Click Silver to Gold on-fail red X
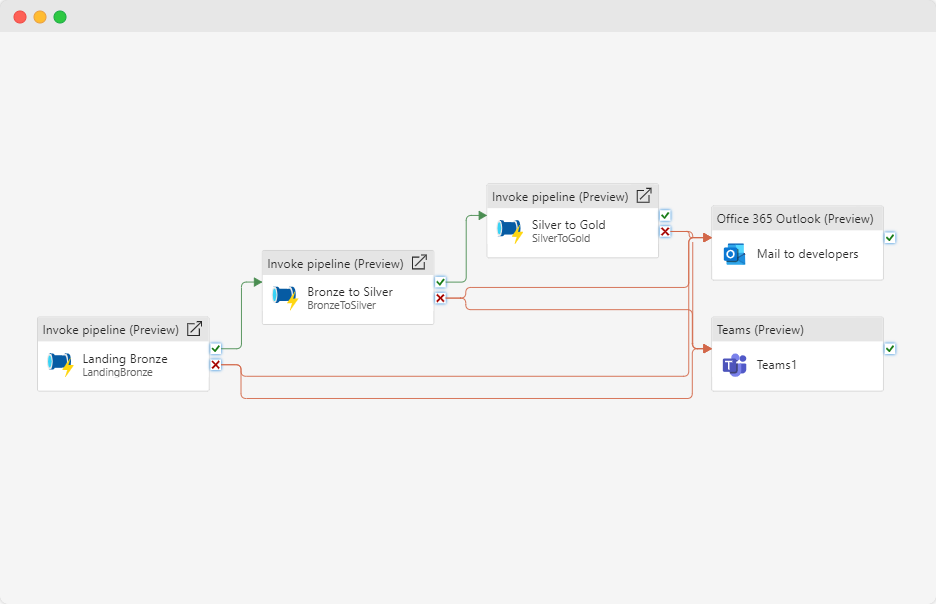 pyautogui.click(x=665, y=232)
